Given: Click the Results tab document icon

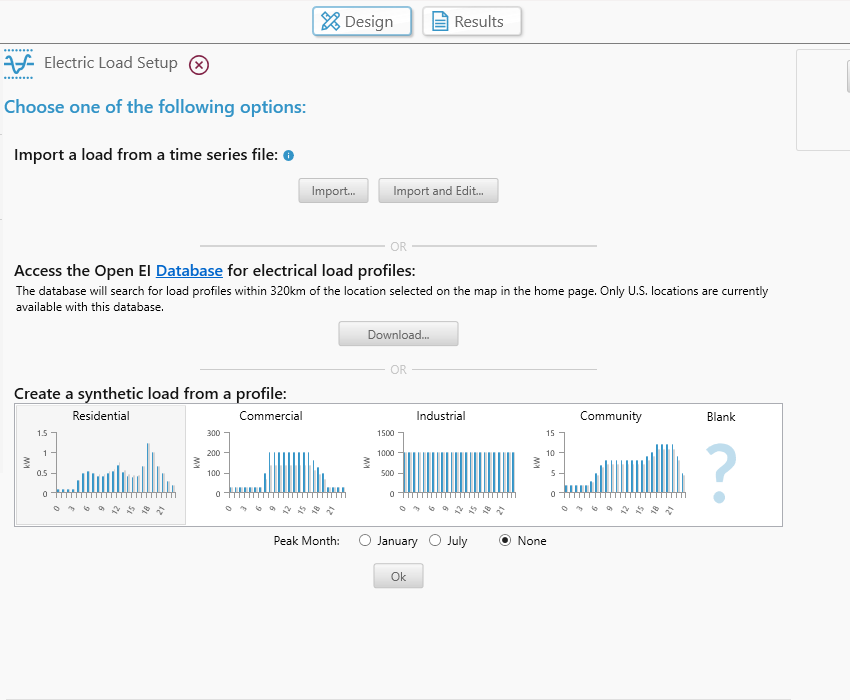Looking at the screenshot, I should click(x=440, y=21).
